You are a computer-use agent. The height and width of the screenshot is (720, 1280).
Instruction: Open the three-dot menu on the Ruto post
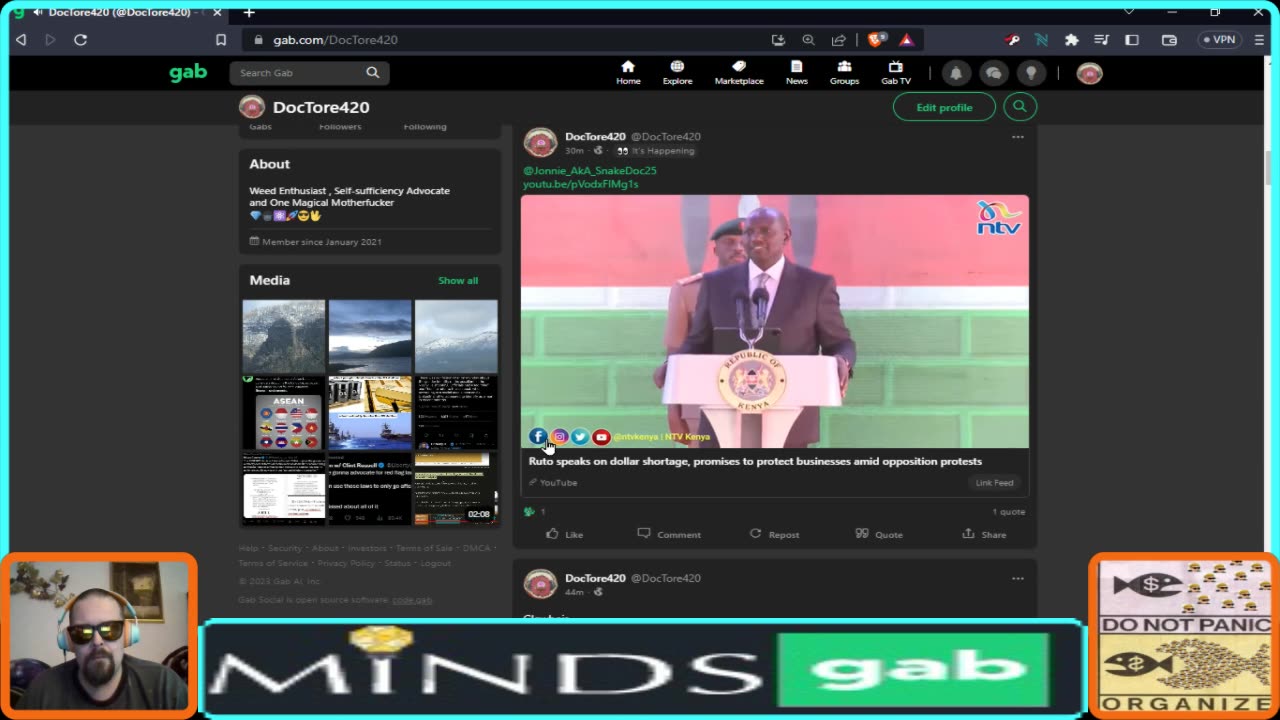click(1017, 137)
